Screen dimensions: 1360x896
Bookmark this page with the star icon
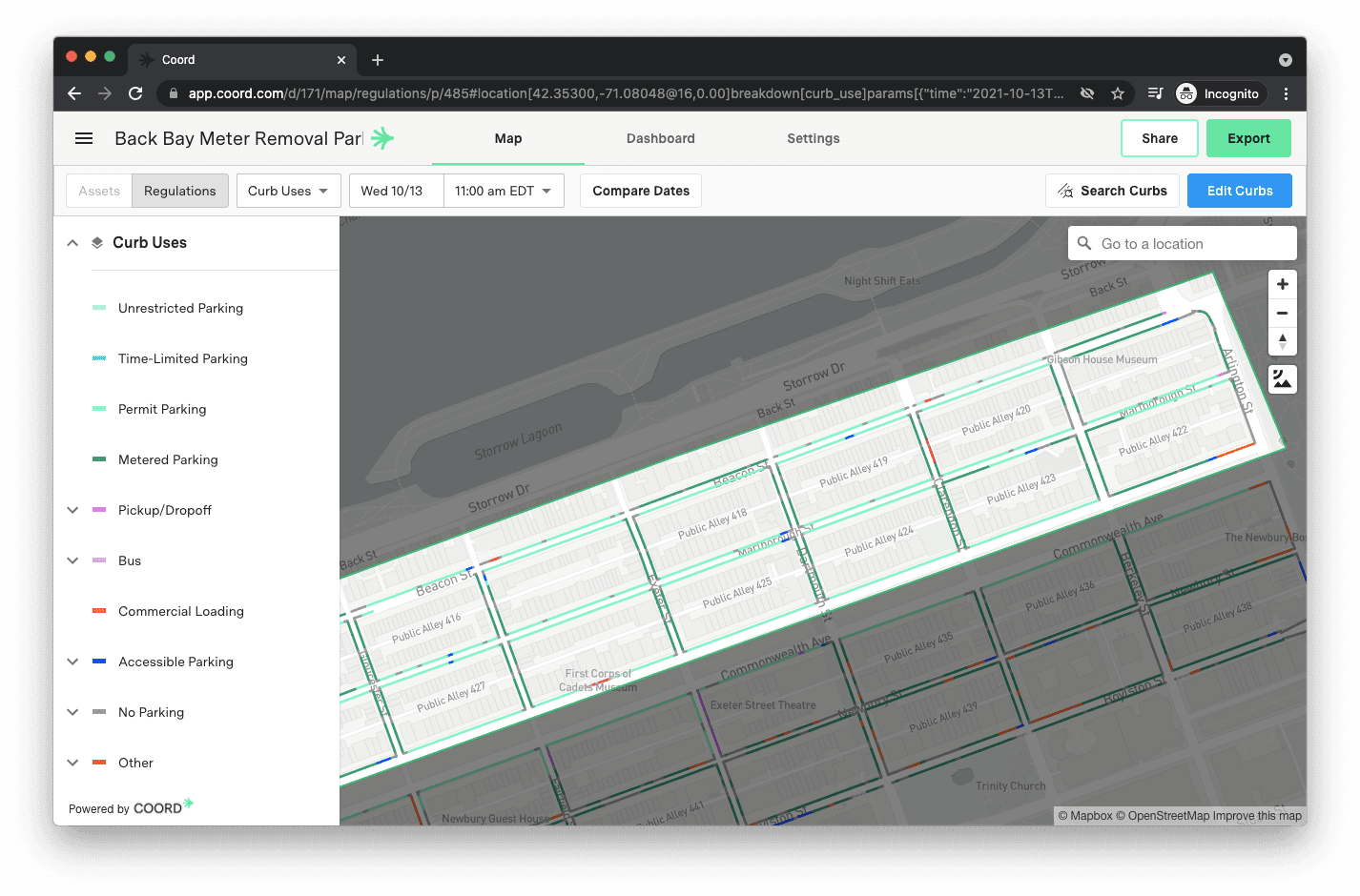tap(1118, 93)
